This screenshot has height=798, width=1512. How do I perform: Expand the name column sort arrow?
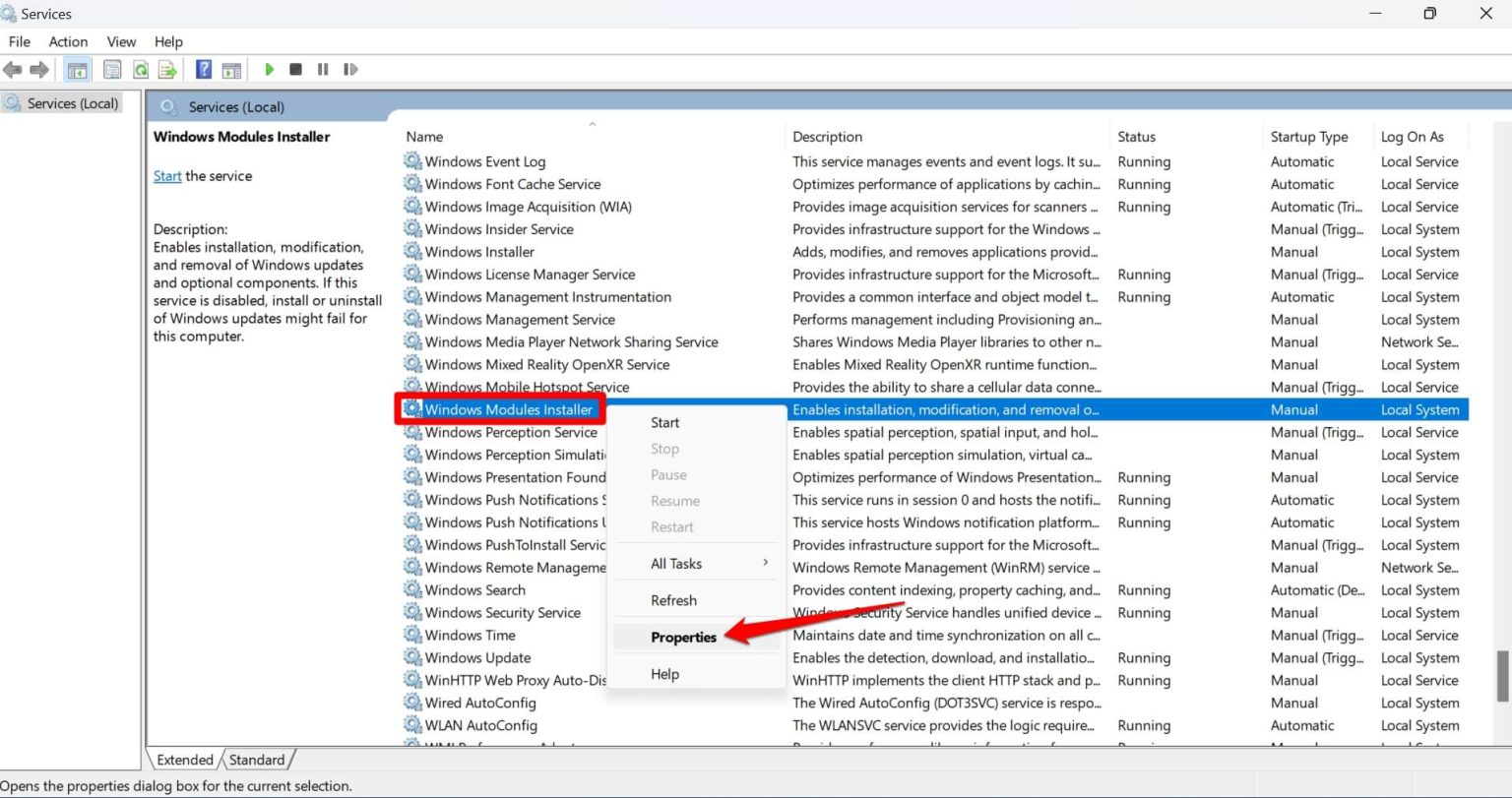(593, 124)
